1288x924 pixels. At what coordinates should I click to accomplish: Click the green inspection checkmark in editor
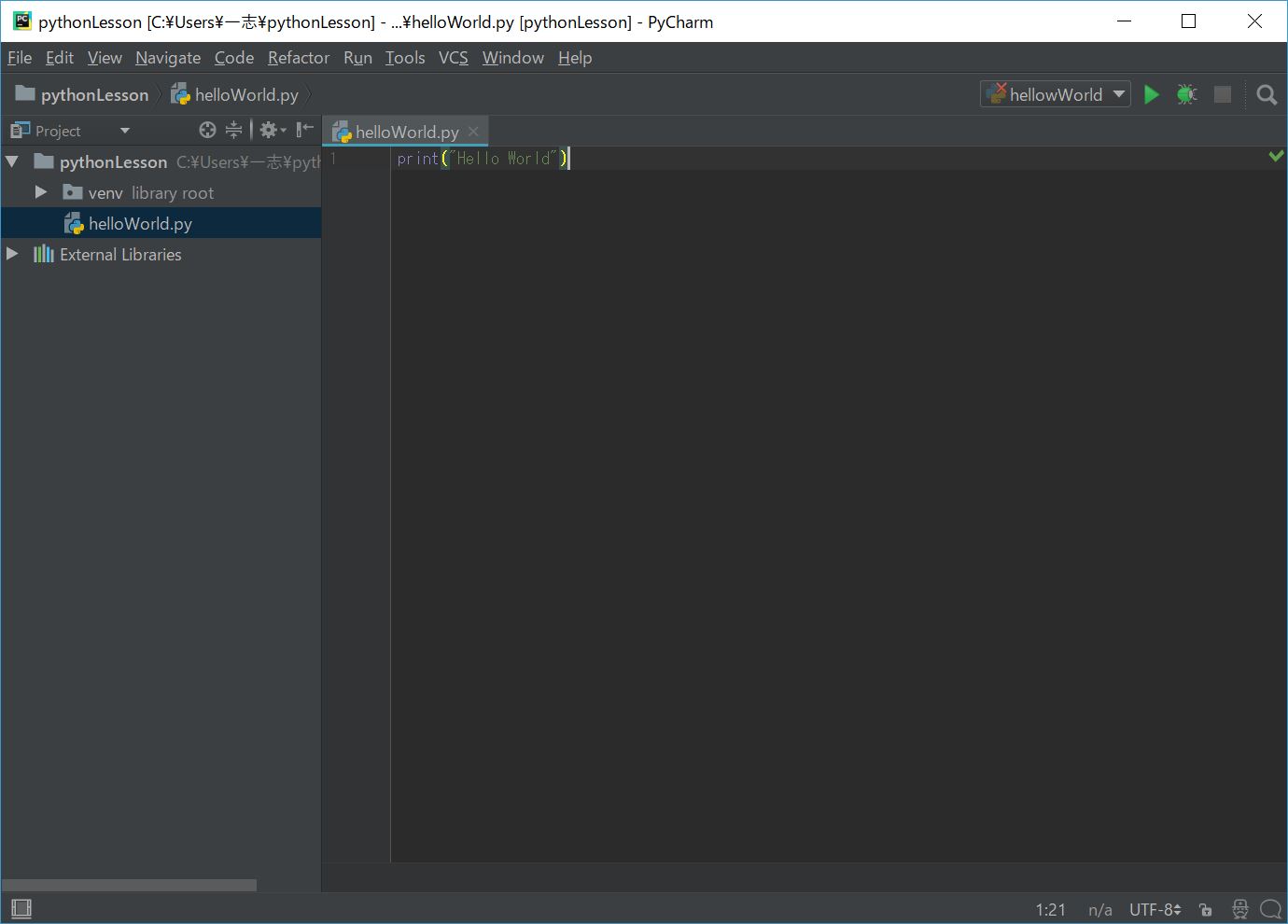click(1276, 156)
